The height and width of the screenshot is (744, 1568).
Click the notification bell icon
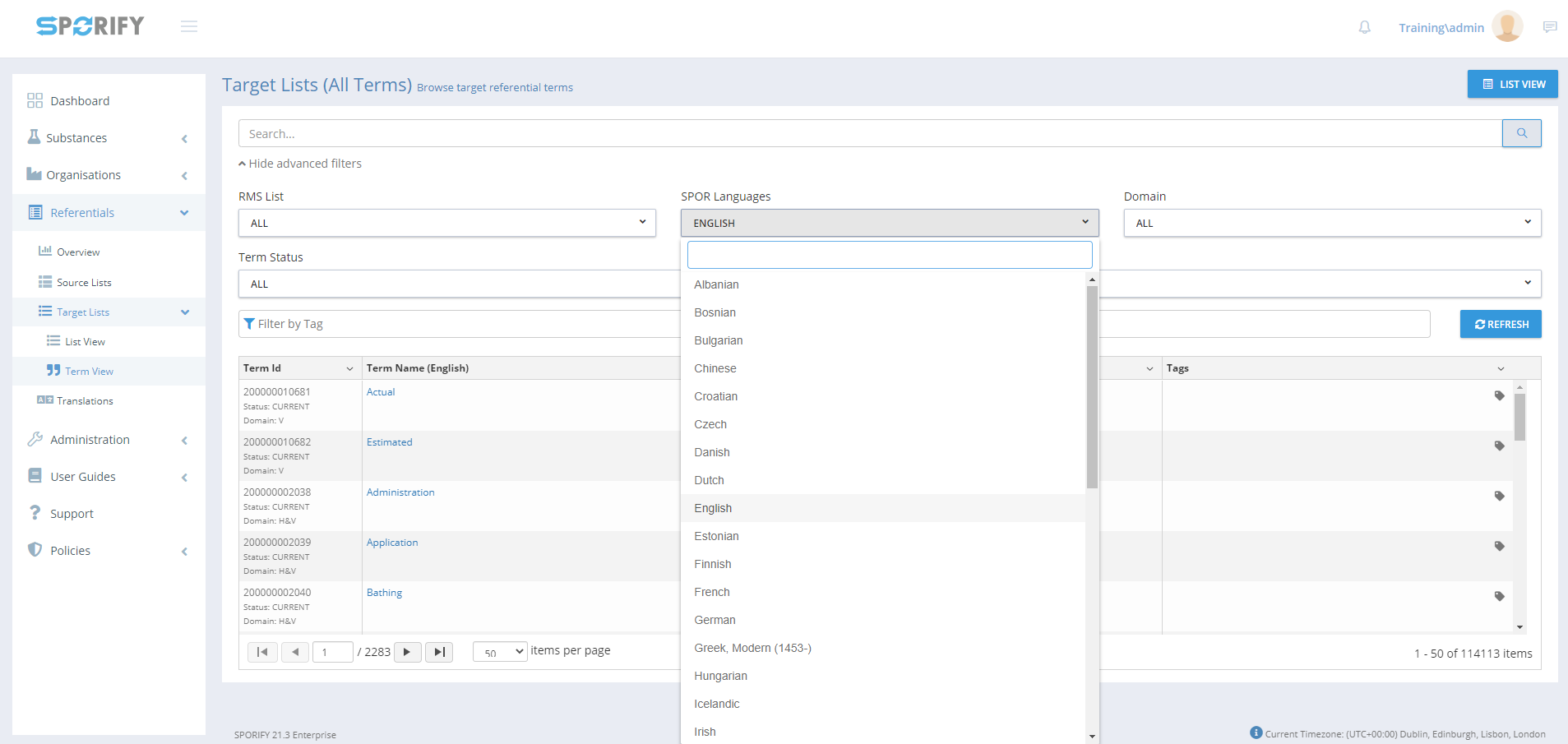click(1364, 27)
